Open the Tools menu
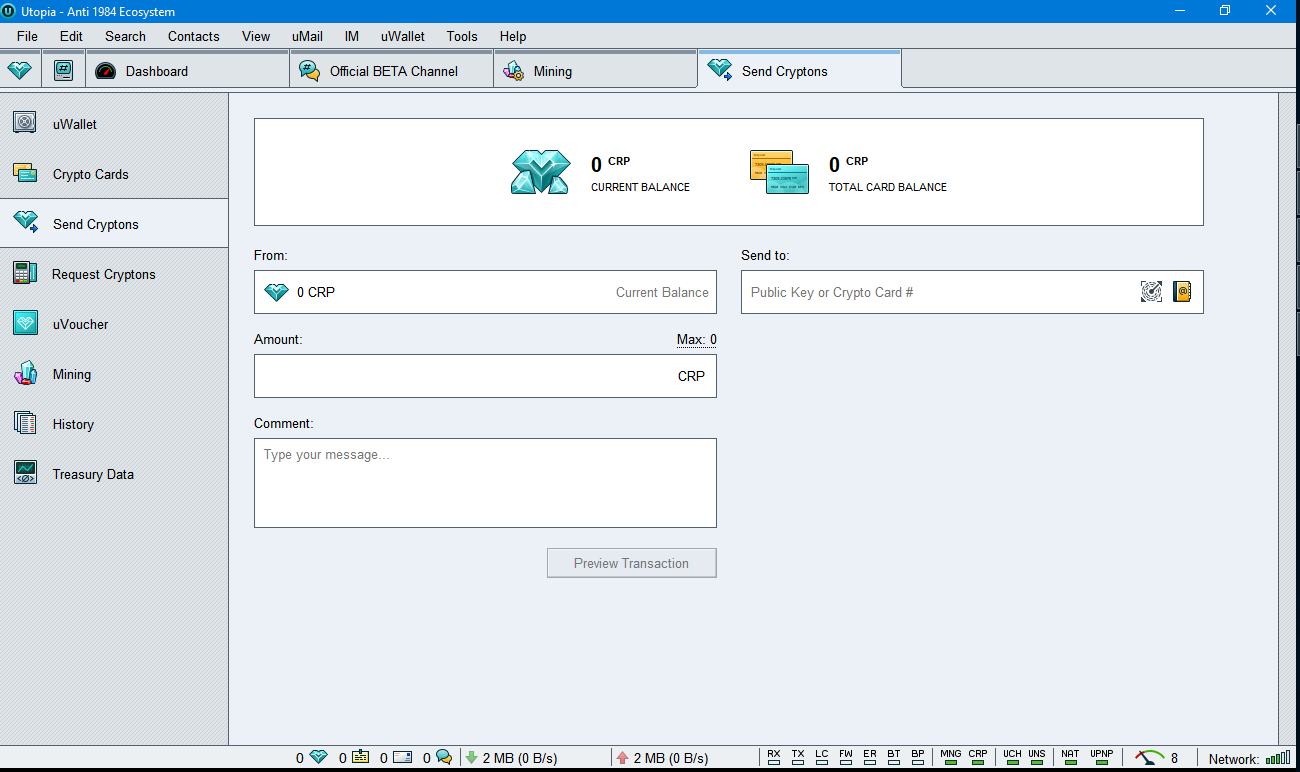This screenshot has height=772, width=1300. pos(462,36)
